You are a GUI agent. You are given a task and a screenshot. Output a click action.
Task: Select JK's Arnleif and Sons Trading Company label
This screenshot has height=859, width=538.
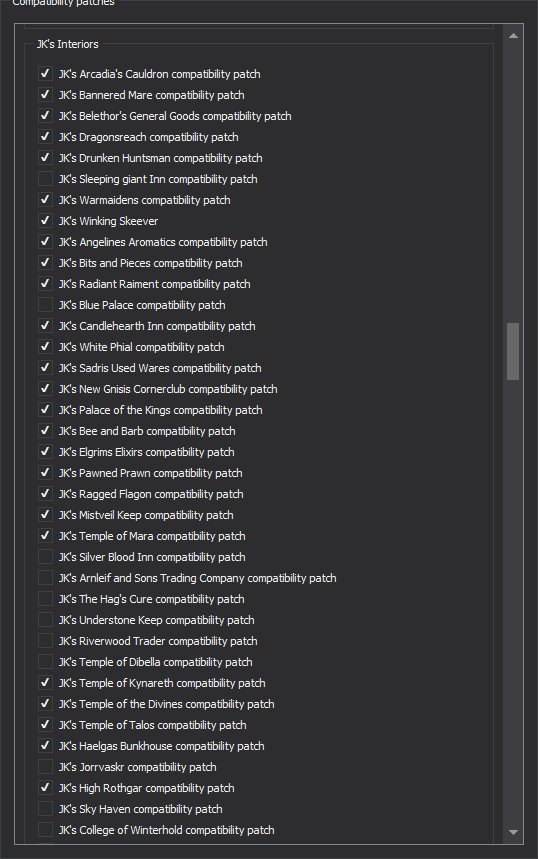coord(197,578)
